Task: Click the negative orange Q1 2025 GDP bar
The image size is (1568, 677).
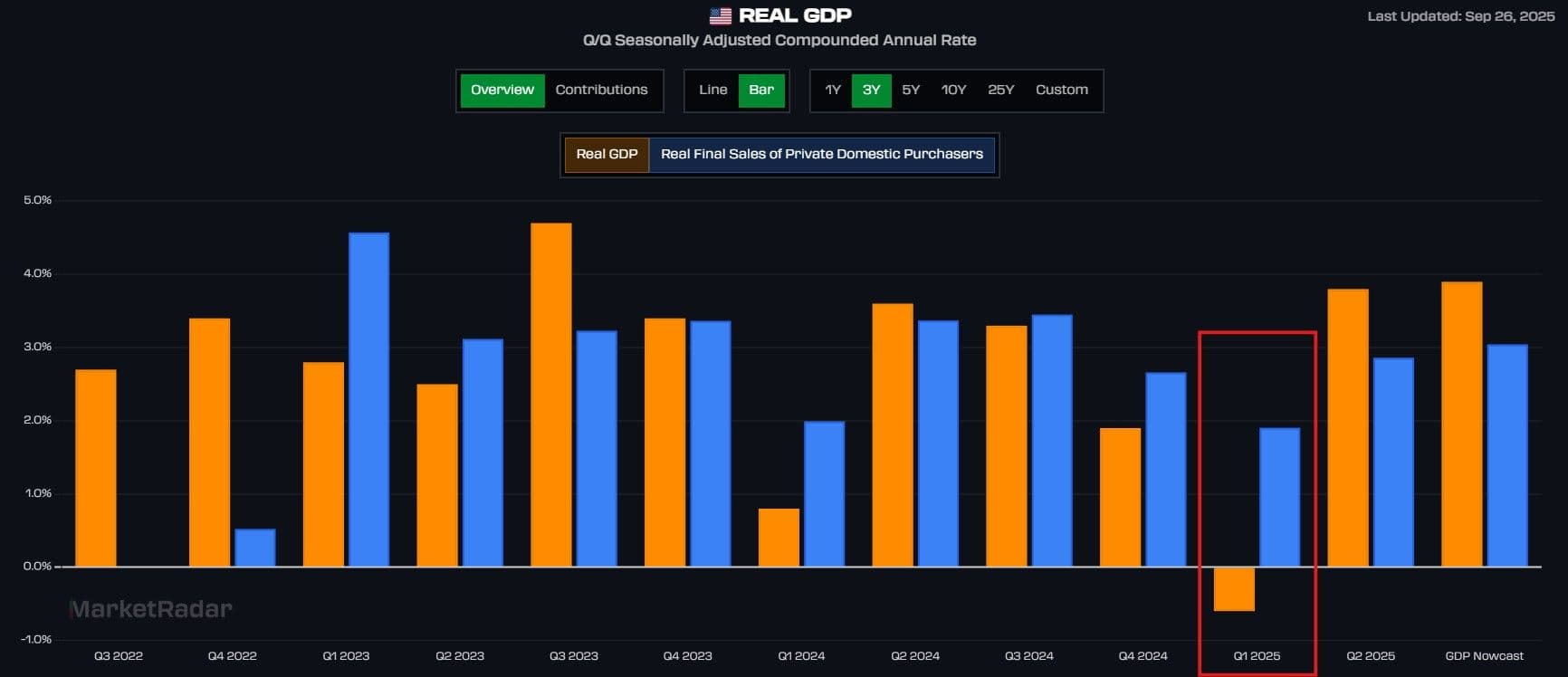Action: pos(1234,589)
